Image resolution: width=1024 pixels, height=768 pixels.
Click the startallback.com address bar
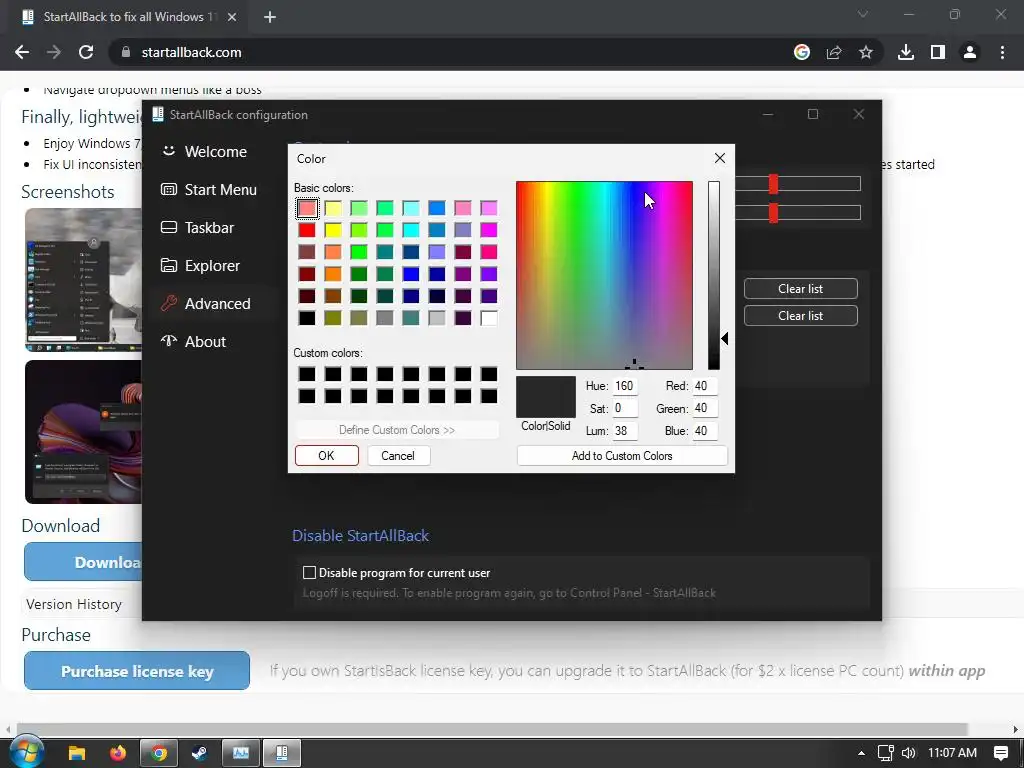(x=451, y=52)
